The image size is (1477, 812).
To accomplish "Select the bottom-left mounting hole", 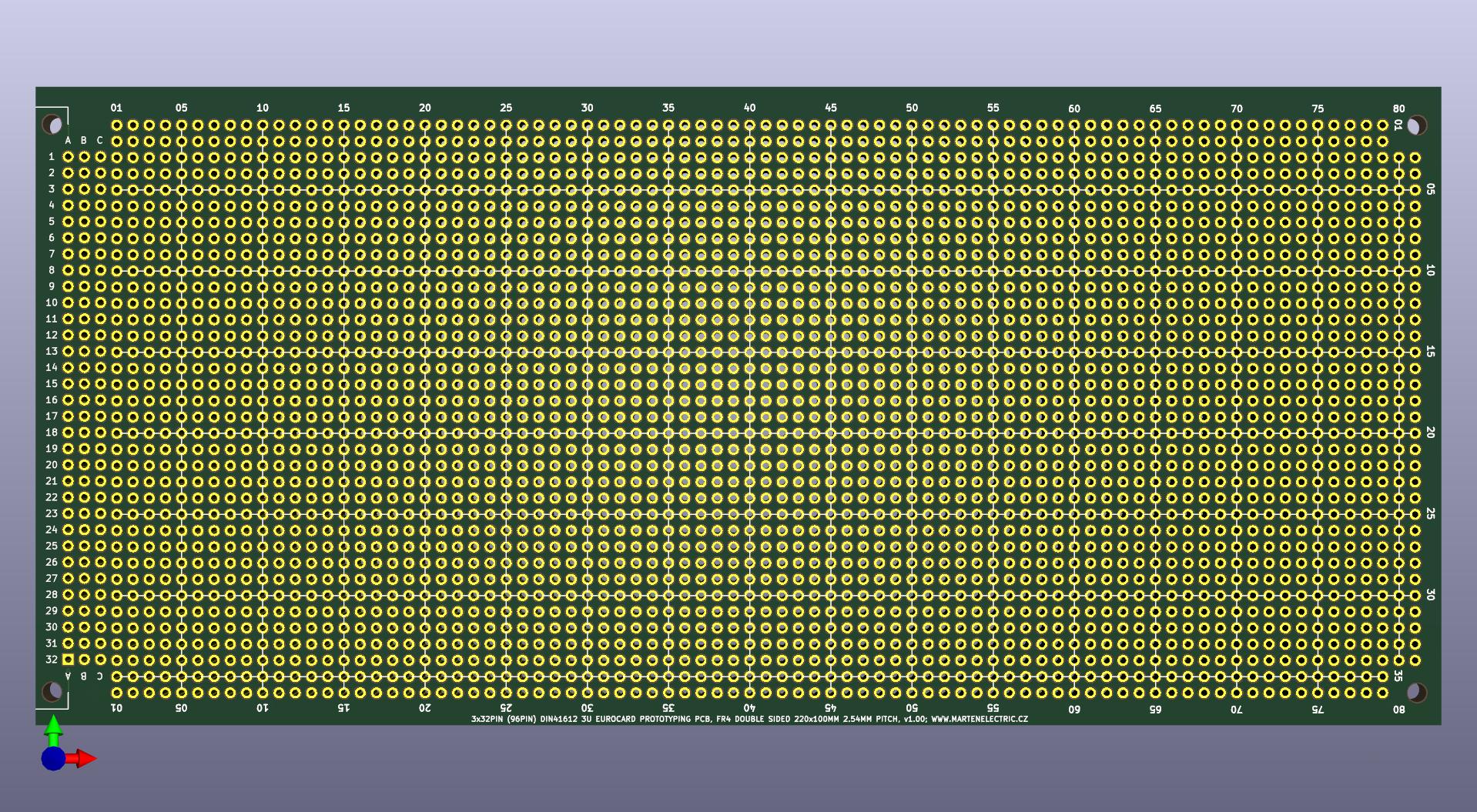I will [52, 691].
